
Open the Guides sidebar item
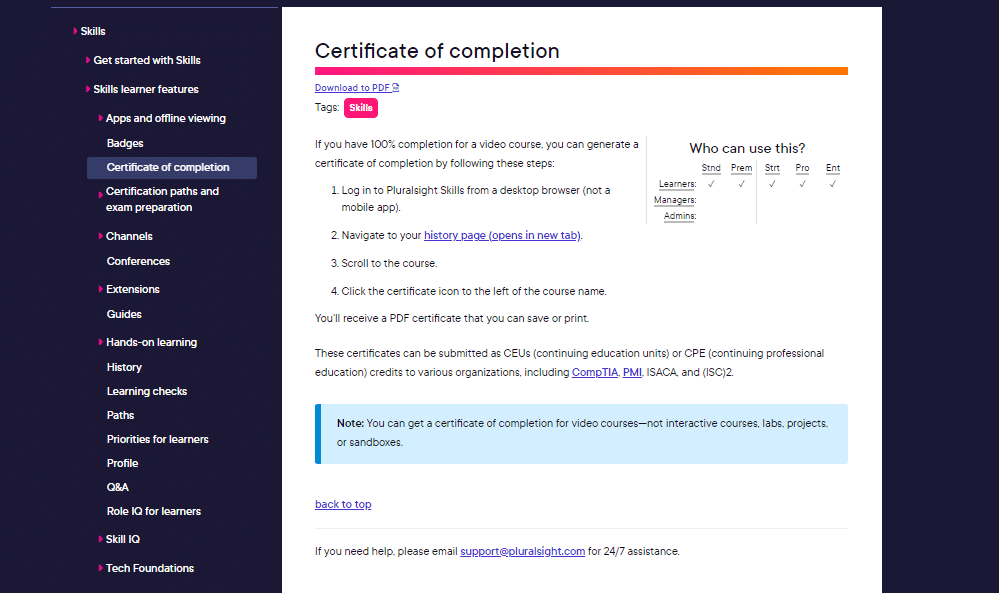click(124, 314)
